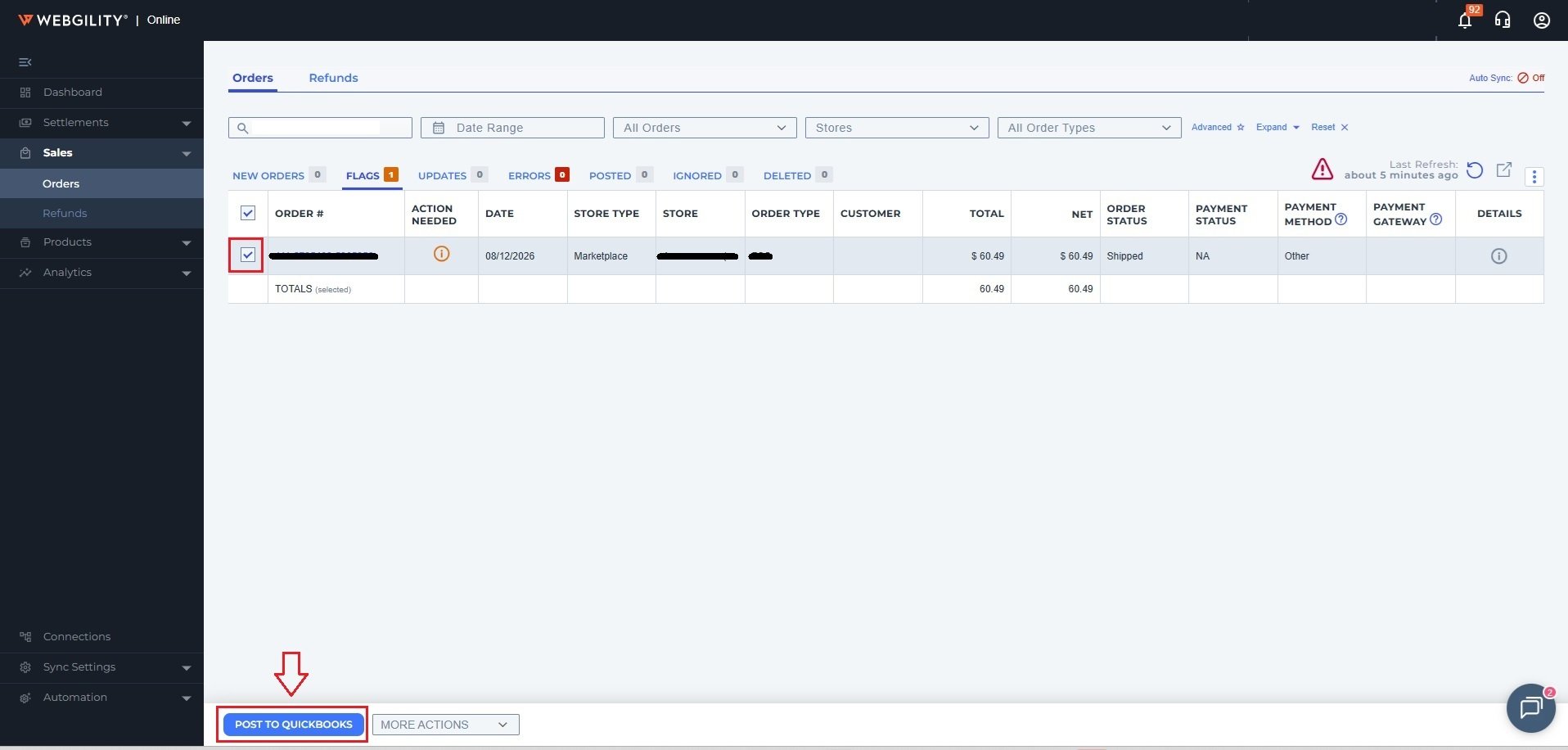Click the Advanced filter link
Screen dimensions: 1568x750
(1218, 127)
